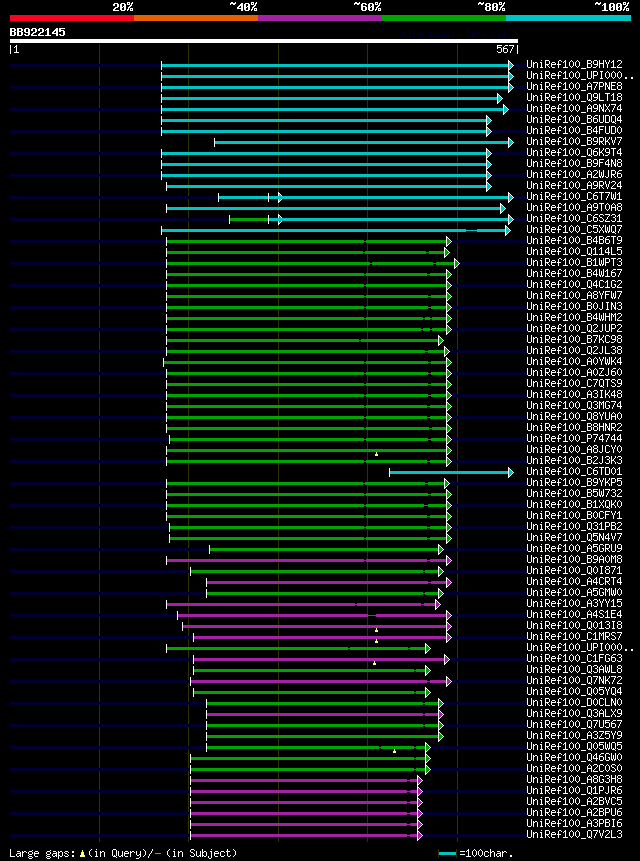Open UniRef100_B4B6T9 entry
640x861 pixels.
pos(574,241)
